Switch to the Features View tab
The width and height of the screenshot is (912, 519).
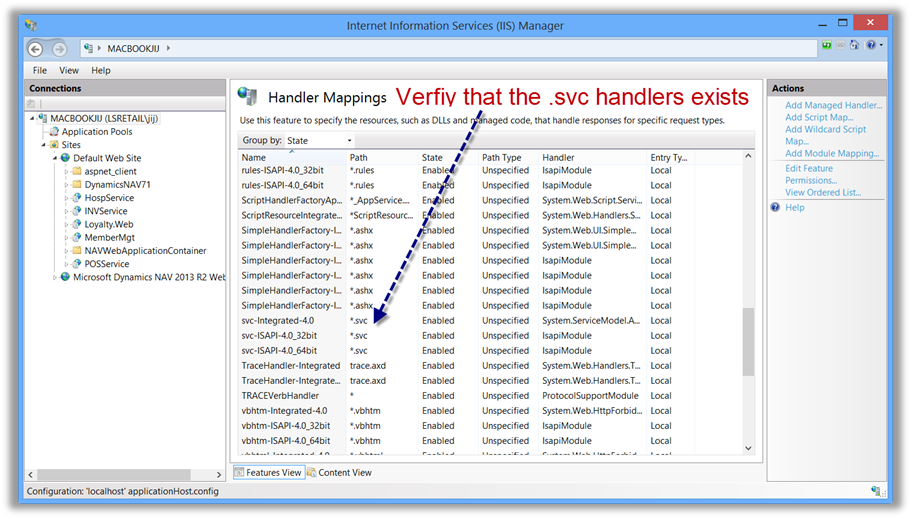tap(268, 472)
